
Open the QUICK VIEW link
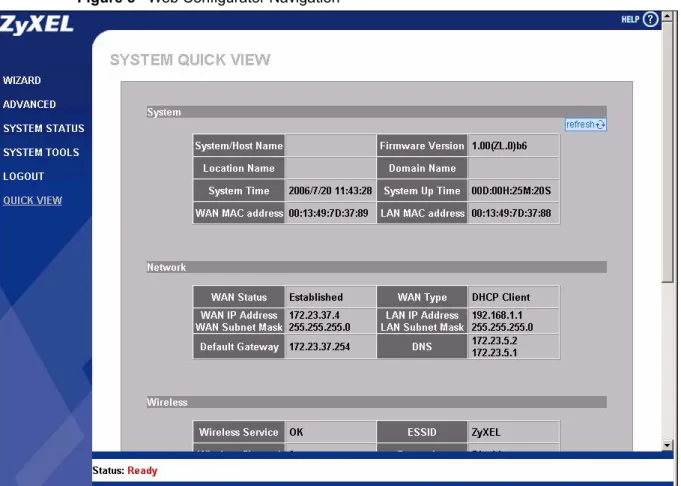[32, 200]
